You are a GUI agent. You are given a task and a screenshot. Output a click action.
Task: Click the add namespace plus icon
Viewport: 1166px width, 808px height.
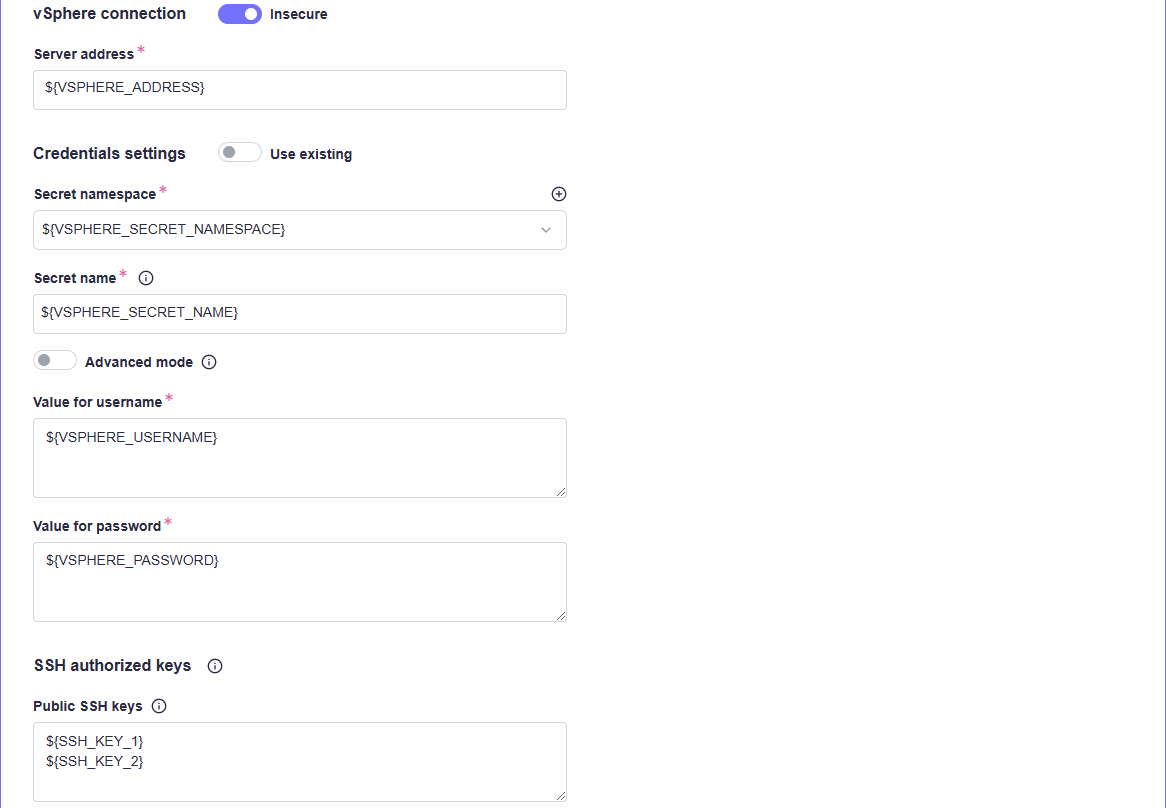point(559,194)
